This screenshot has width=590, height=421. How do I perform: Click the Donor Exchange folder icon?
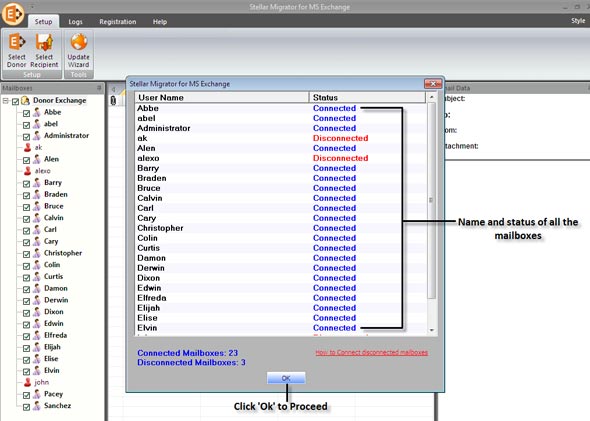pos(25,100)
